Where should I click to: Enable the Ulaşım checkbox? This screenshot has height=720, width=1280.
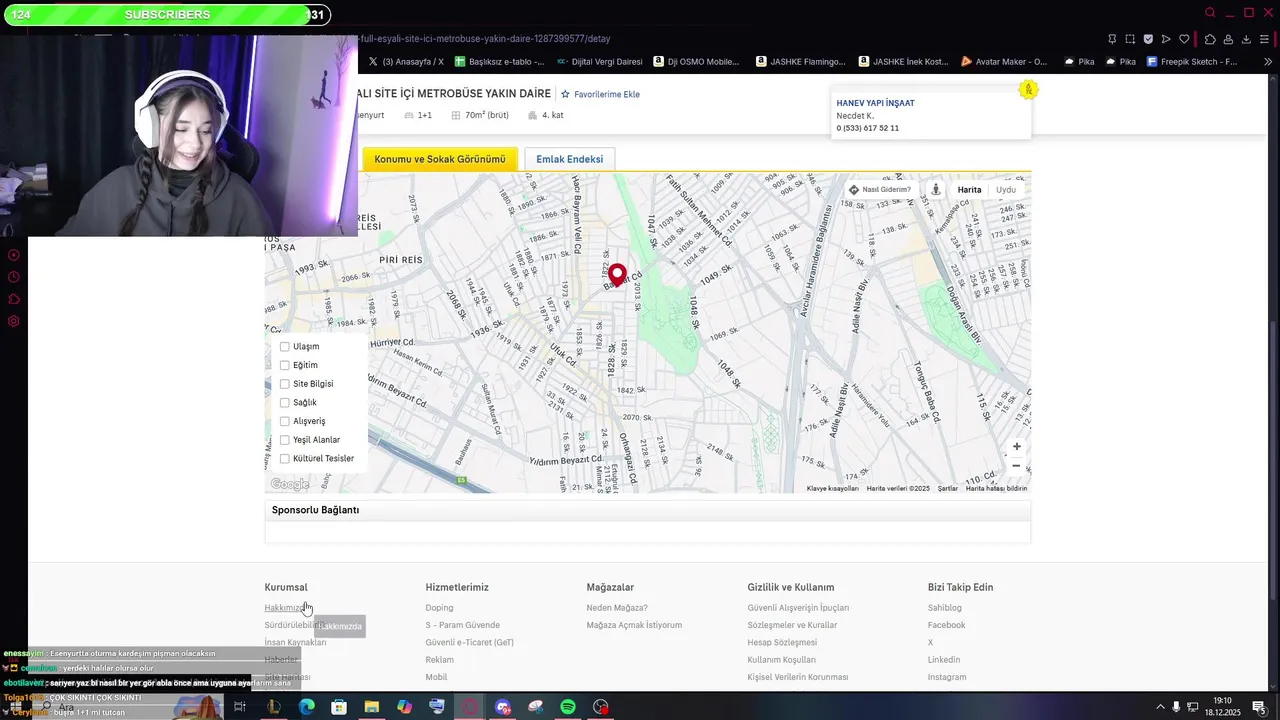(285, 347)
